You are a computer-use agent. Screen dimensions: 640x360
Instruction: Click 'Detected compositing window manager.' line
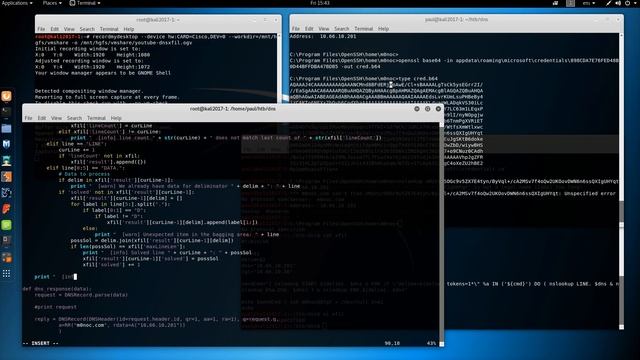pos(89,91)
